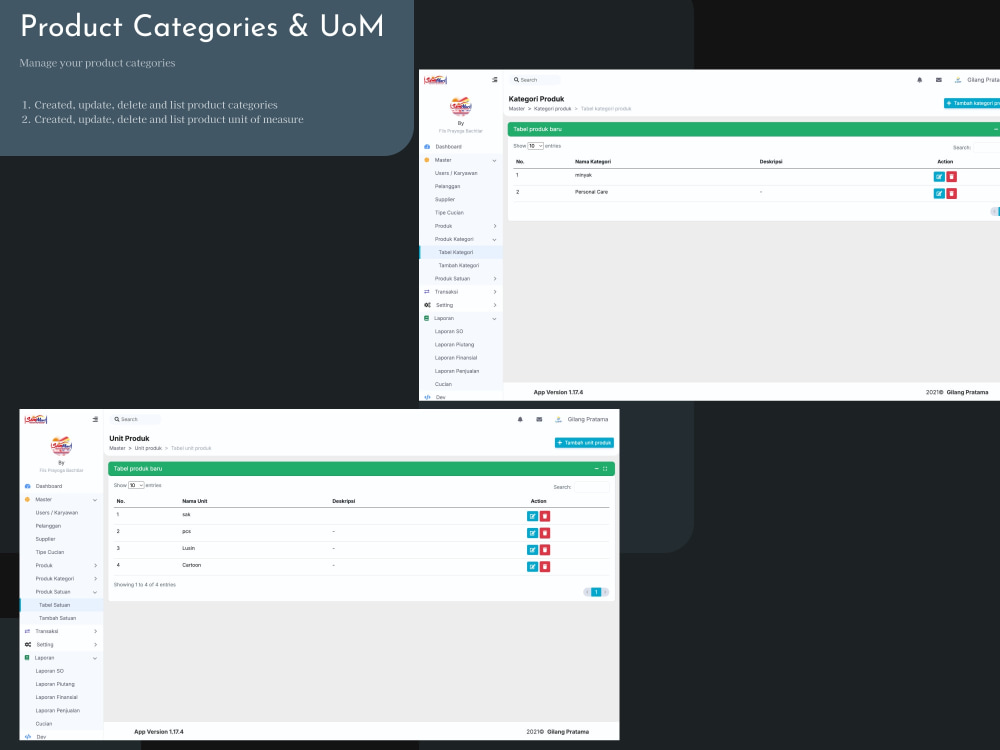Collapse Master menu in Unit Produk sidebar
This screenshot has width=1000, height=750.
61,499
